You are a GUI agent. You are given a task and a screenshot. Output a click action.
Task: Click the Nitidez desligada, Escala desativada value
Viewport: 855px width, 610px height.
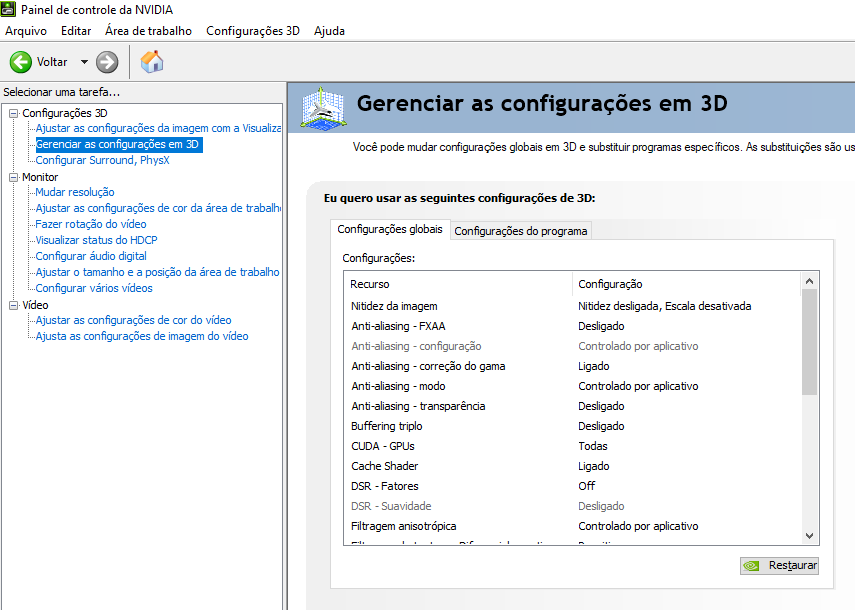coord(665,306)
